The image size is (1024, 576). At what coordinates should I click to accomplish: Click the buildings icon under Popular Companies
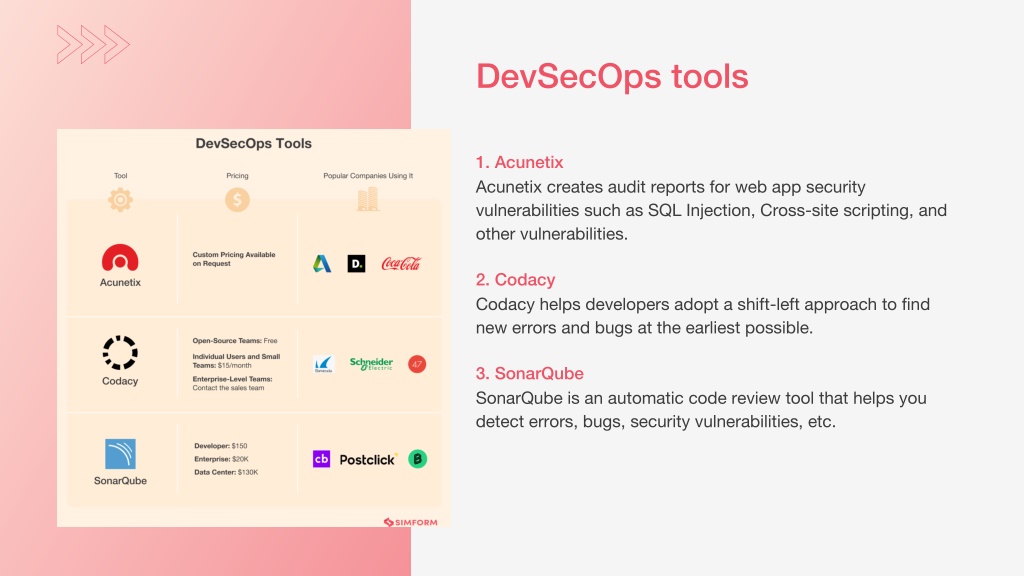tap(368, 199)
